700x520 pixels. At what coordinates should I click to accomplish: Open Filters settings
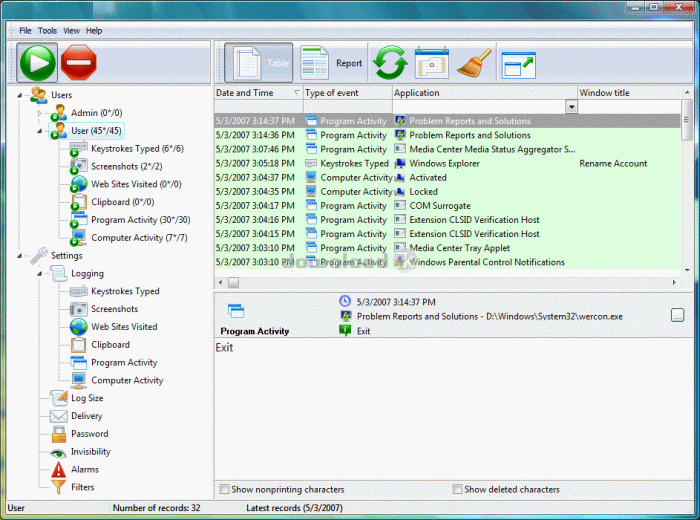(83, 487)
